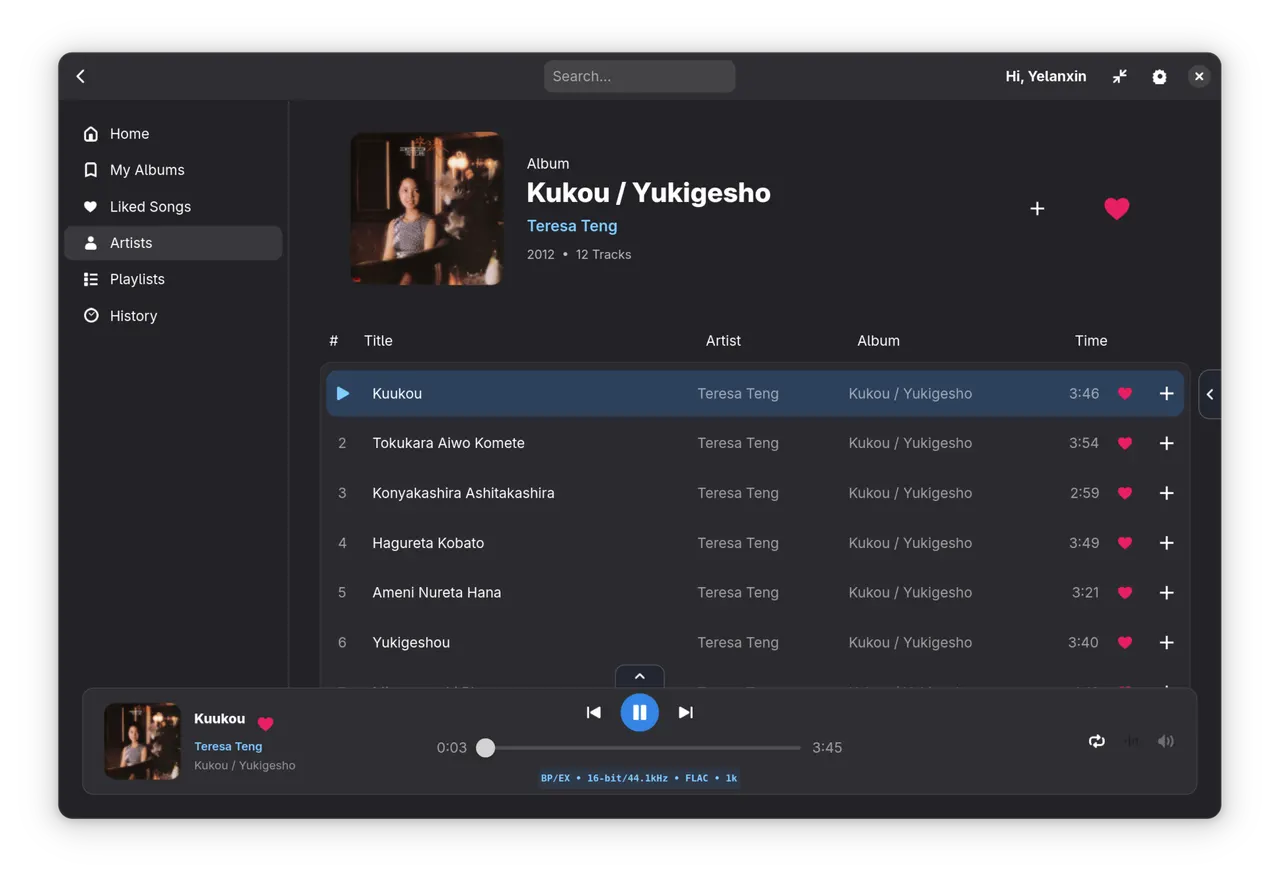Open Liked Songs in the sidebar

click(x=173, y=207)
